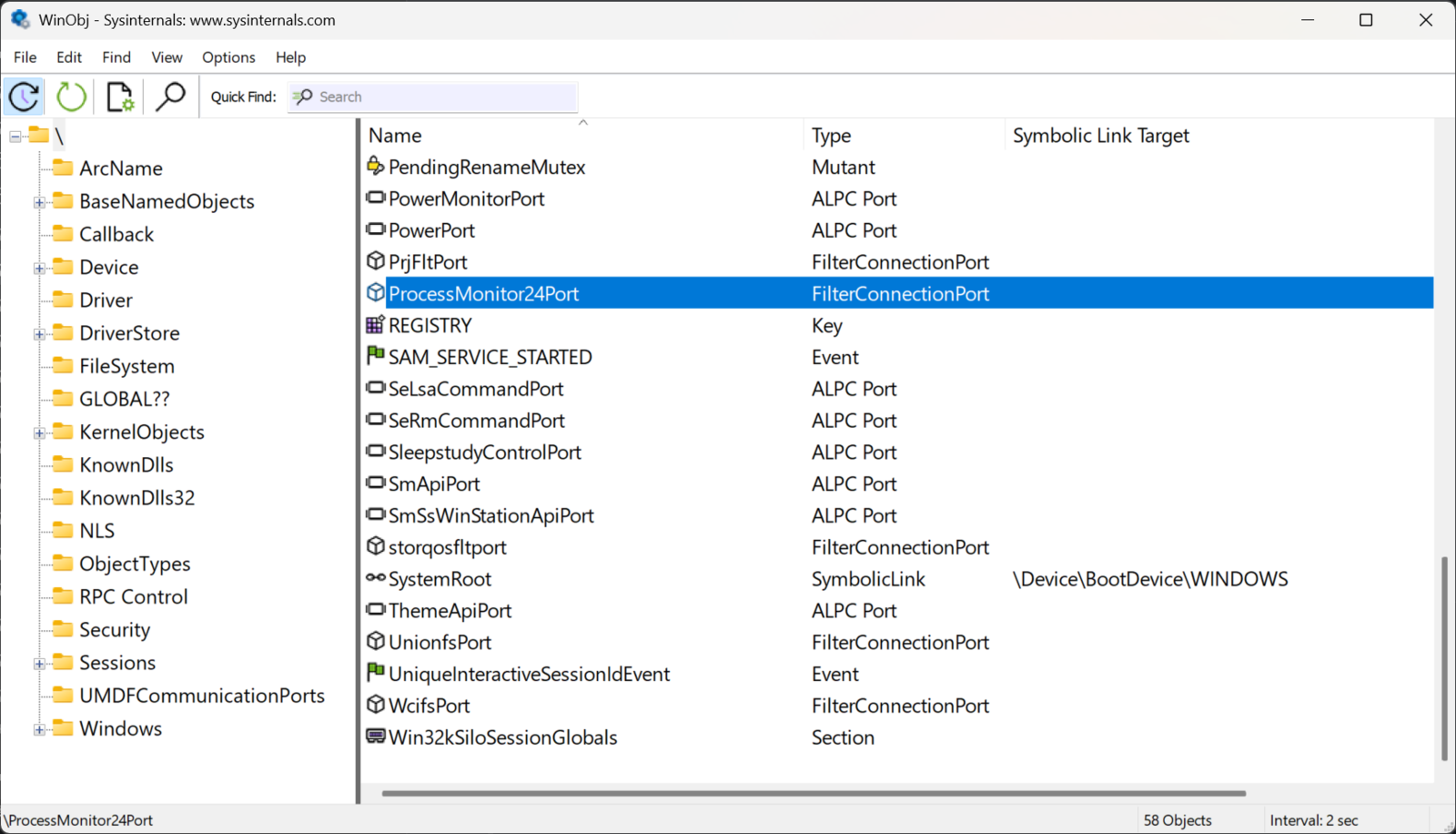Click the '58 Objects' status bar entry
Viewport: 1456px width, 834px height.
click(1178, 819)
